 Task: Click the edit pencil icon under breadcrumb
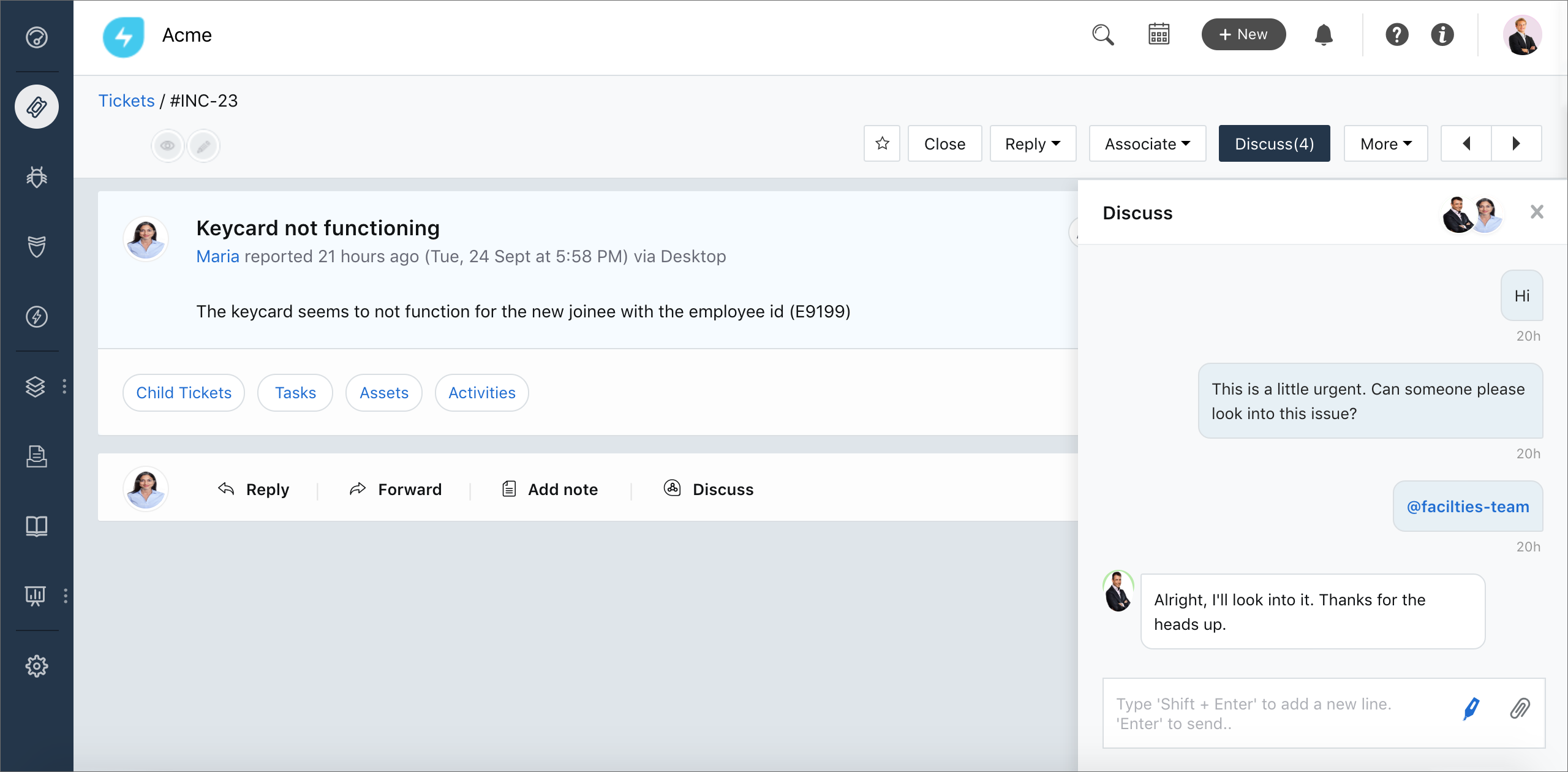204,146
